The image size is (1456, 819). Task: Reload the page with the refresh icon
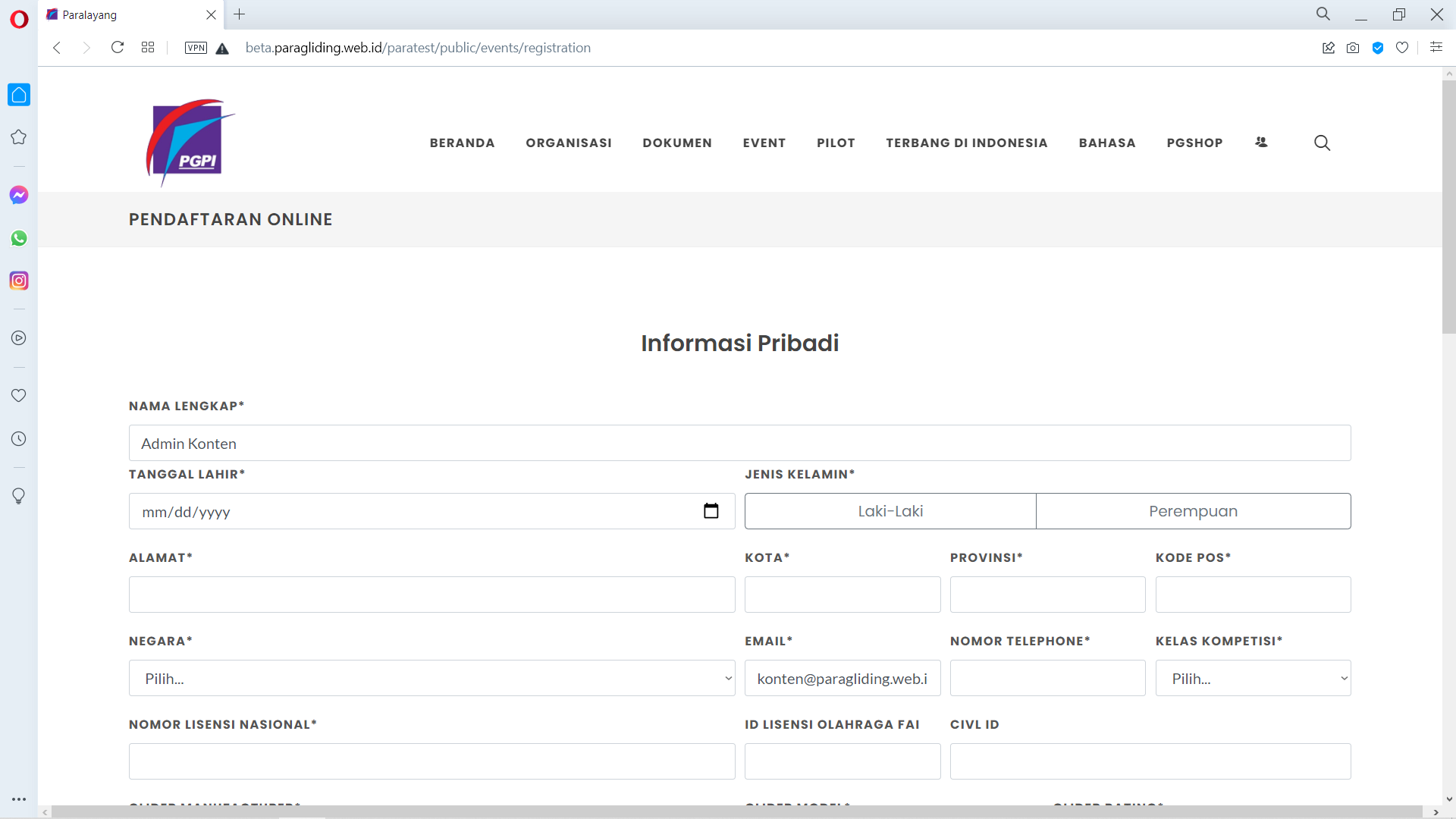pos(118,48)
